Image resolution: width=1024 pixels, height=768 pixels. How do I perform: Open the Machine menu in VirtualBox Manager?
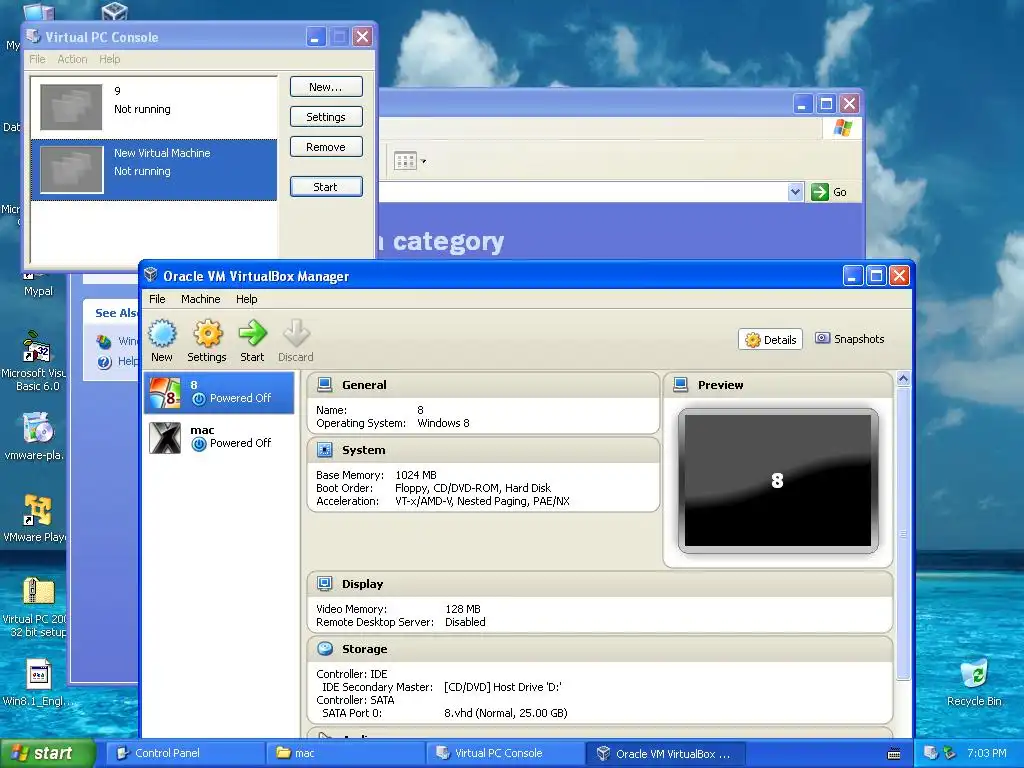coord(200,299)
